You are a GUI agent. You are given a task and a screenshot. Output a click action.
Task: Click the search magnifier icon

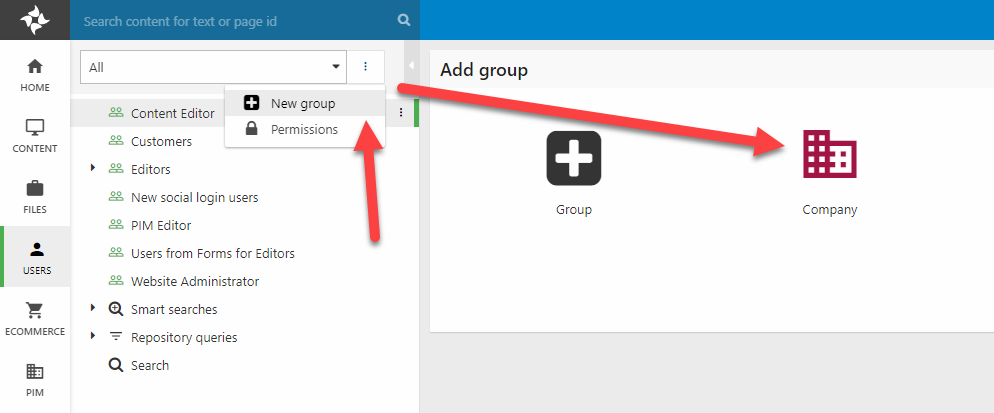point(403,20)
